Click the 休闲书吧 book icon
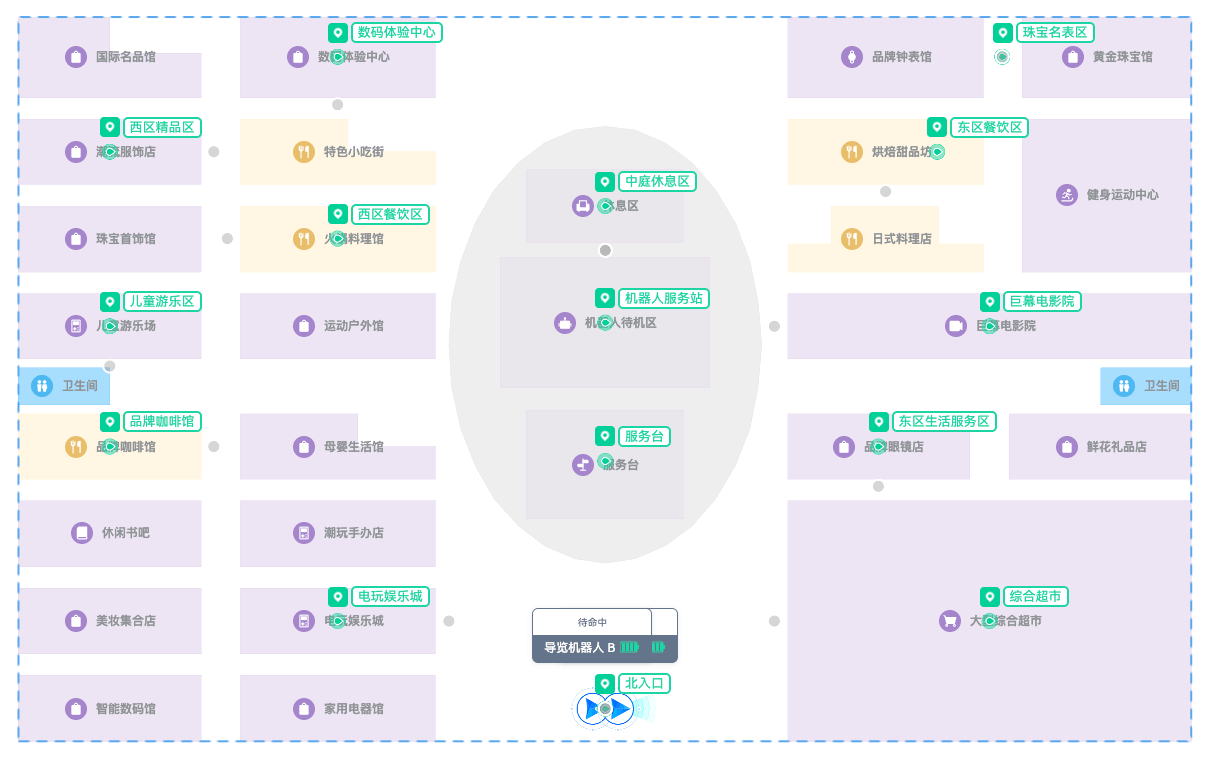The width and height of the screenshot is (1207, 757). coord(82,533)
